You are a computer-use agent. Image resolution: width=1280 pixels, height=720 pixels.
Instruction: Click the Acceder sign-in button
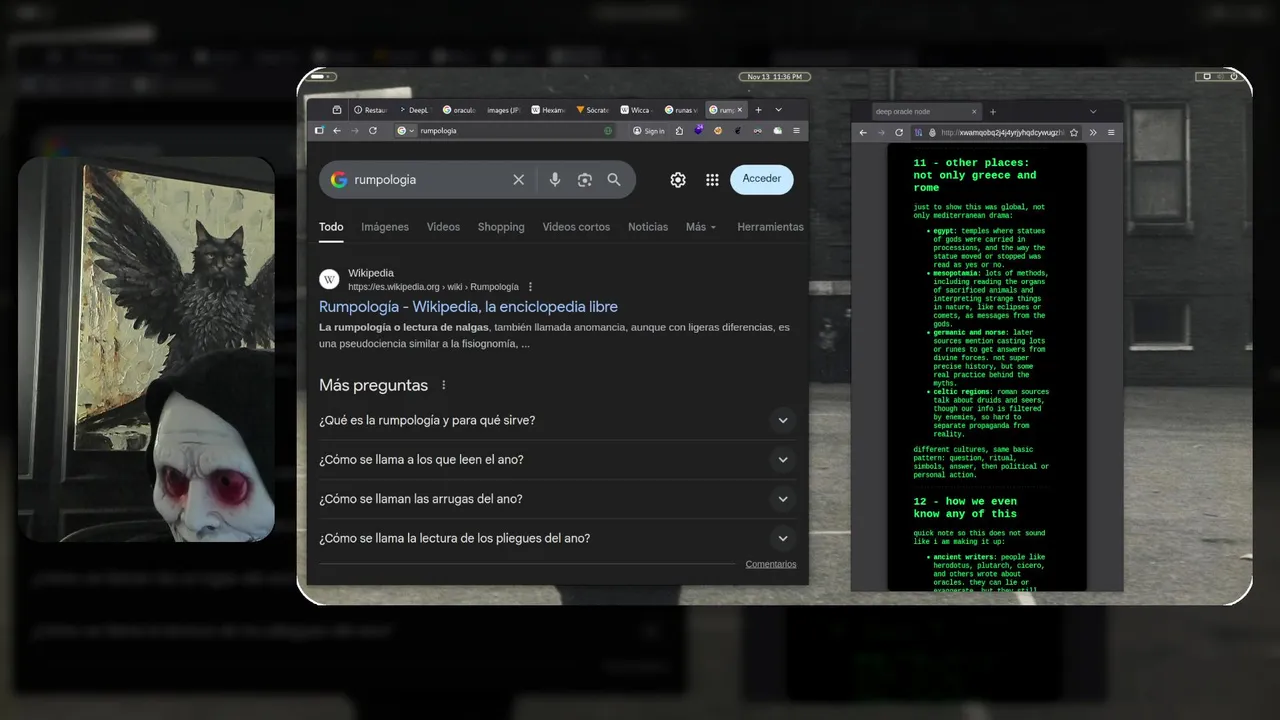click(x=762, y=179)
